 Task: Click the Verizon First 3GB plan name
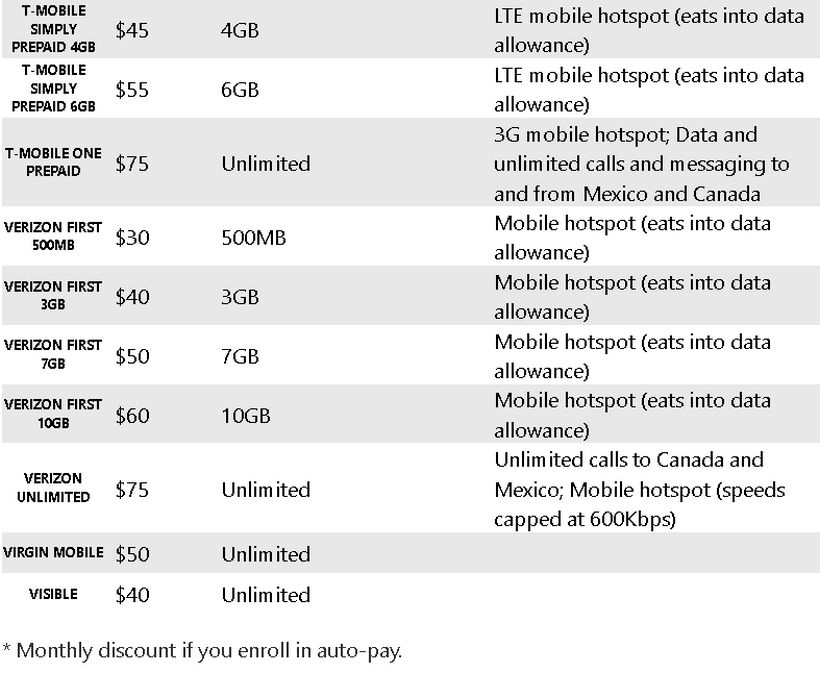click(53, 295)
